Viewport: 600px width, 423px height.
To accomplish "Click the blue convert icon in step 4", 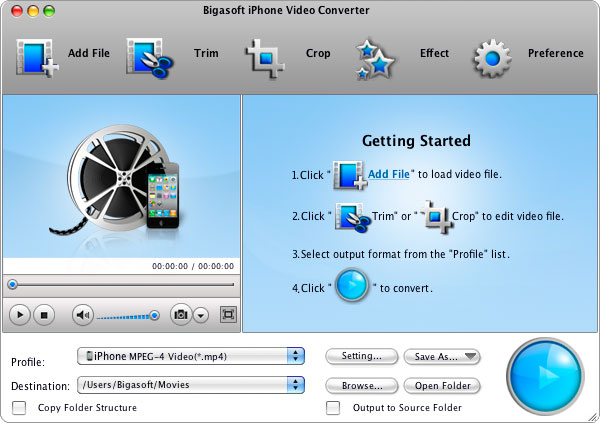I will coord(352,286).
